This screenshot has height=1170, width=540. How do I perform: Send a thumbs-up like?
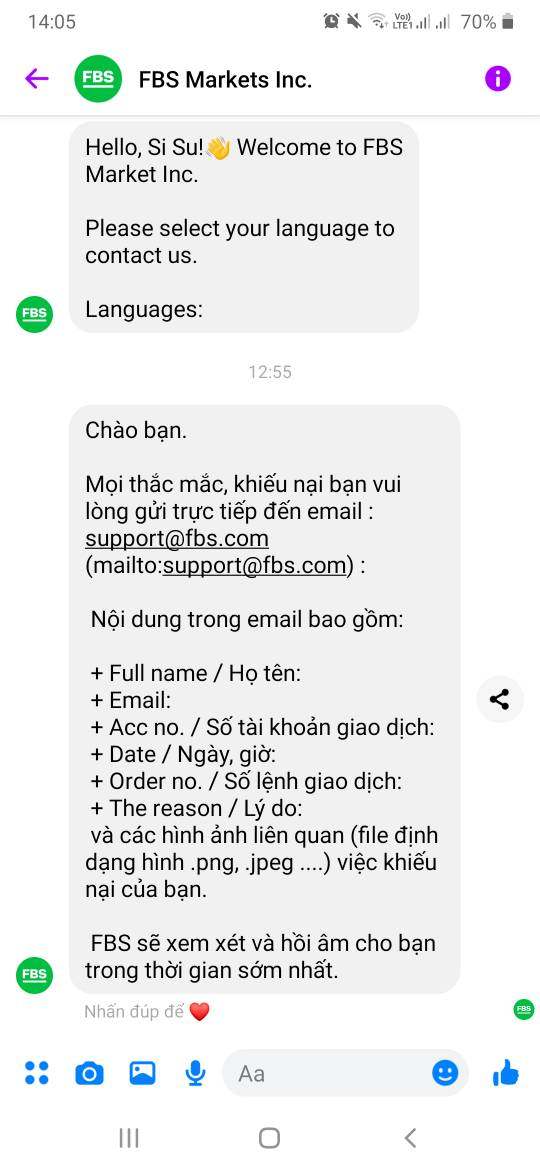tap(506, 1073)
